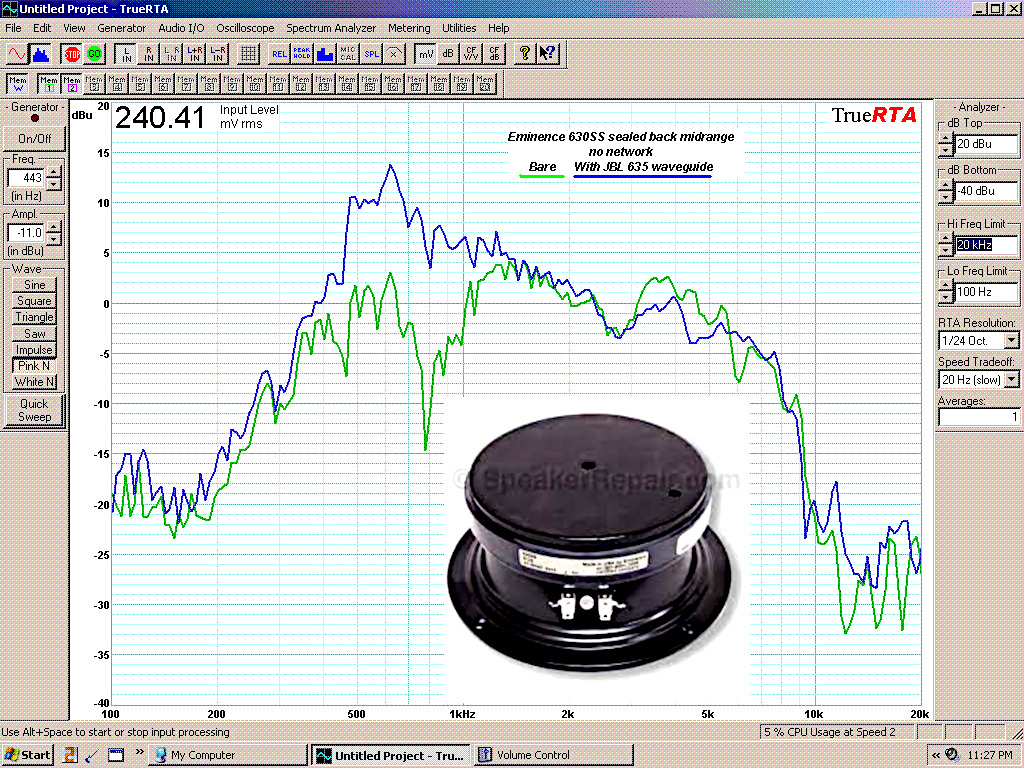Click the Quick Sweep button
The height and width of the screenshot is (768, 1024).
(x=34, y=410)
